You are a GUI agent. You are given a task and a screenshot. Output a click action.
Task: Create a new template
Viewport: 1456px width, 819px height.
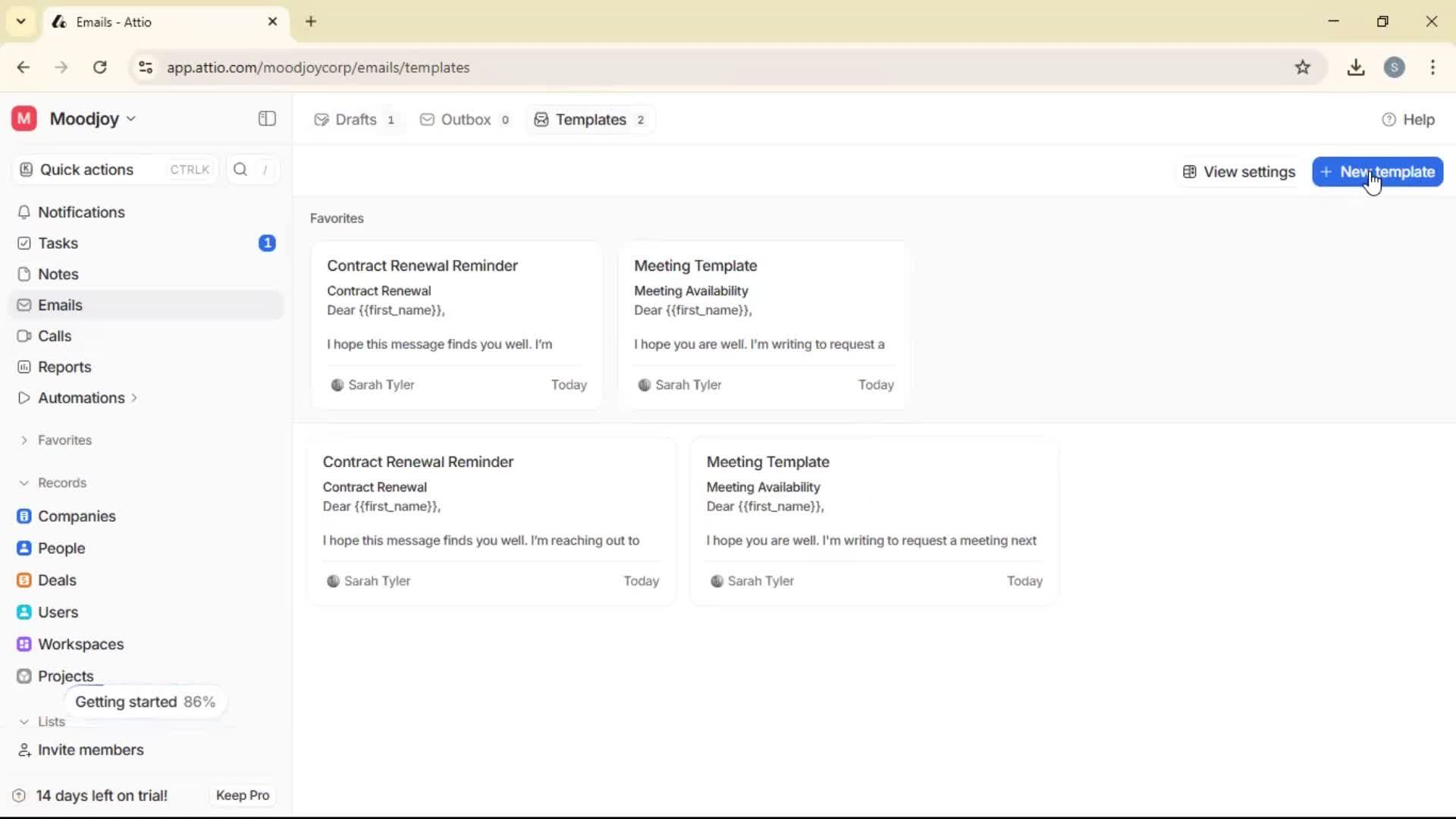click(x=1376, y=171)
